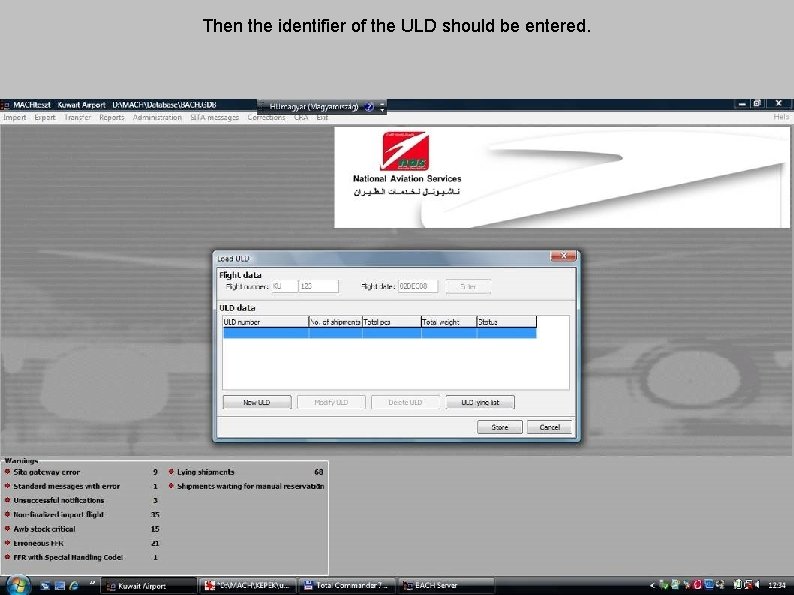Click the Filter button beside flight date
794x595 pixels.
(468, 287)
